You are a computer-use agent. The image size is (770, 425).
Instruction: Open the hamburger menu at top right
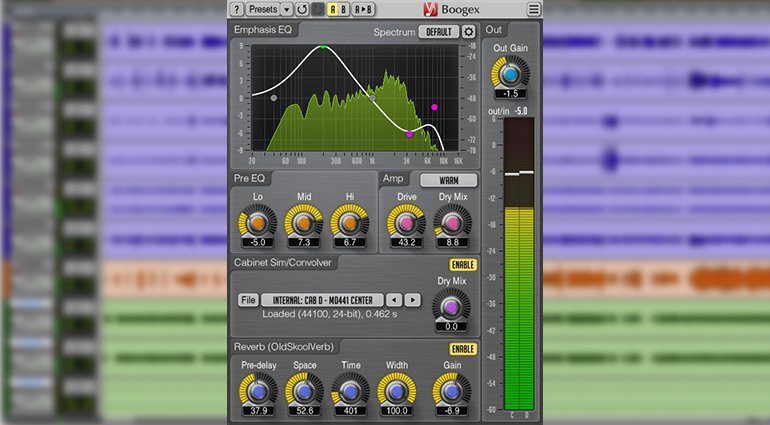[534, 9]
